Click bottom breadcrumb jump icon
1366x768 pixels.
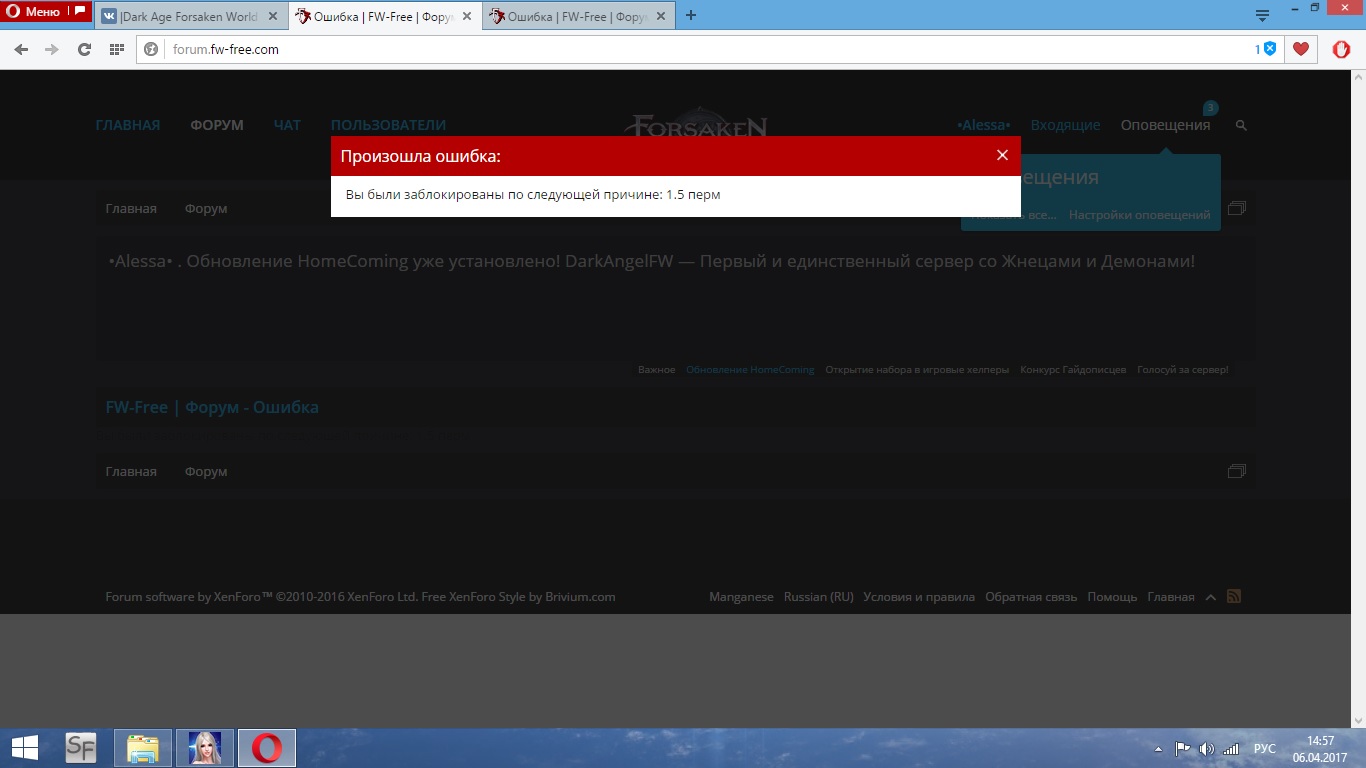pos(1236,471)
